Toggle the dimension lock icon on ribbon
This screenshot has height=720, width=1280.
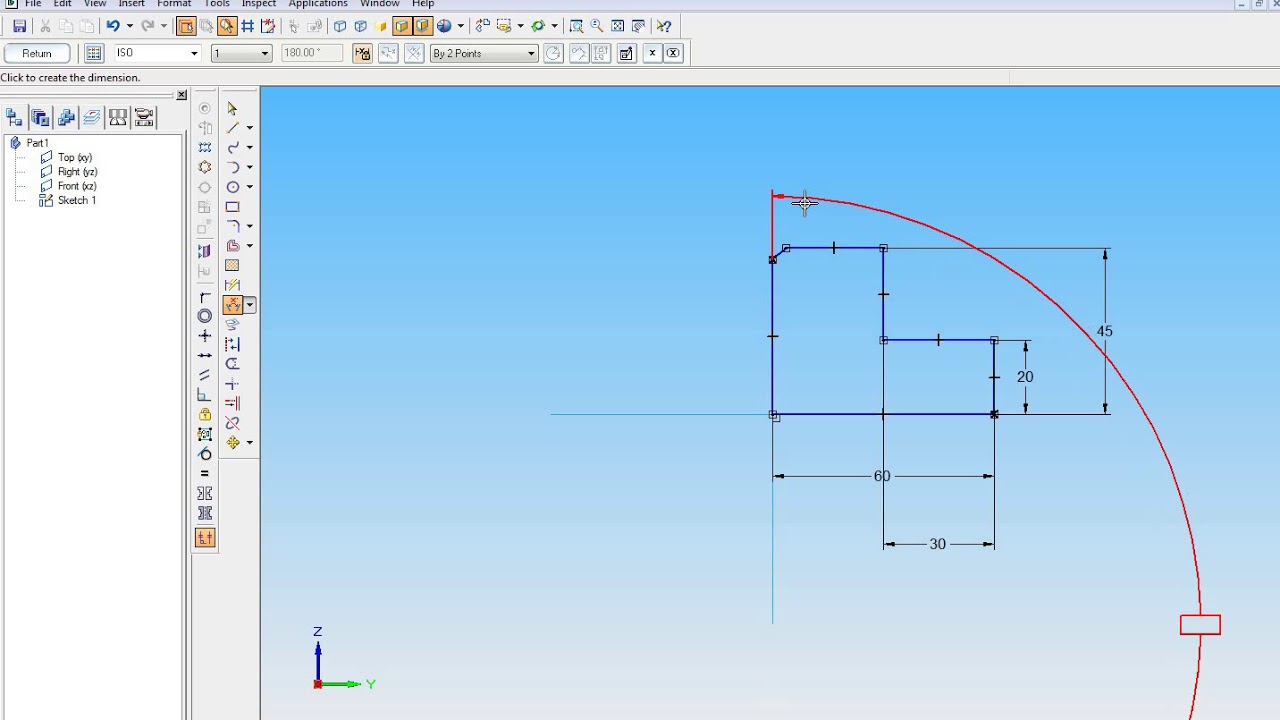362,53
